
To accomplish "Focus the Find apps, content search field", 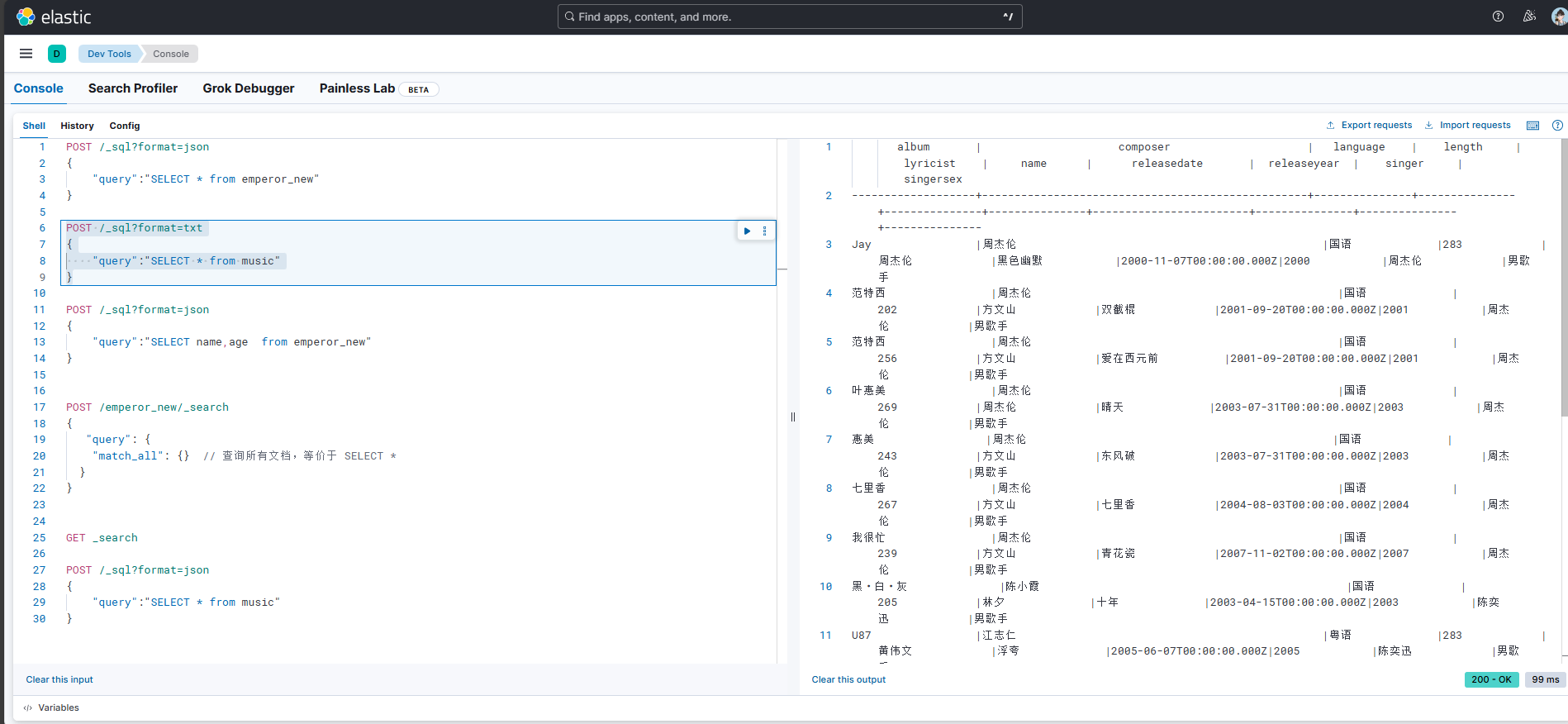I will pyautogui.click(x=790, y=17).
